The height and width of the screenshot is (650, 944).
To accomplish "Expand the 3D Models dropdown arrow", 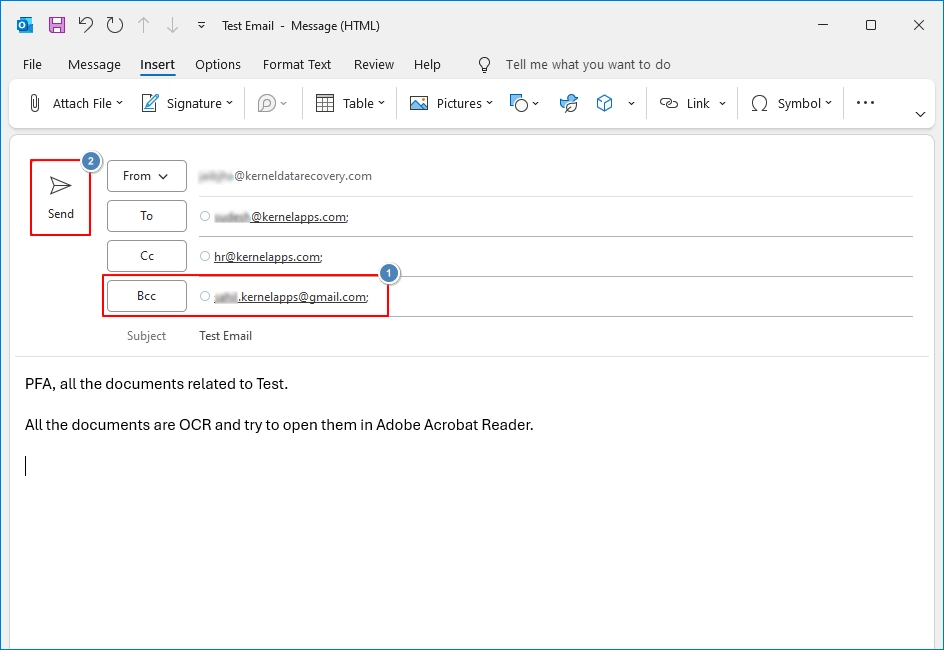I will coord(631,104).
